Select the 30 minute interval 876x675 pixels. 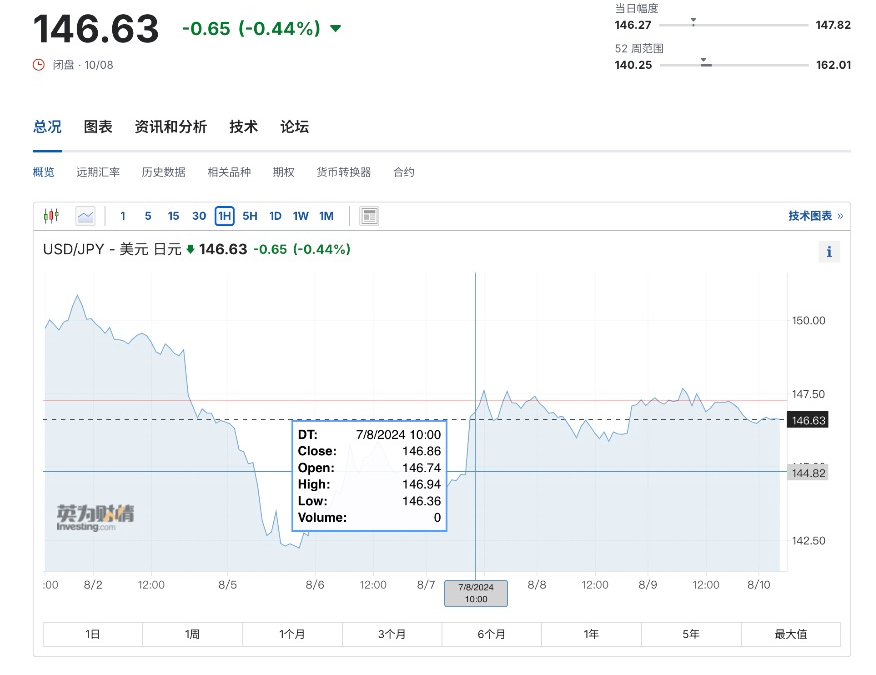[199, 216]
